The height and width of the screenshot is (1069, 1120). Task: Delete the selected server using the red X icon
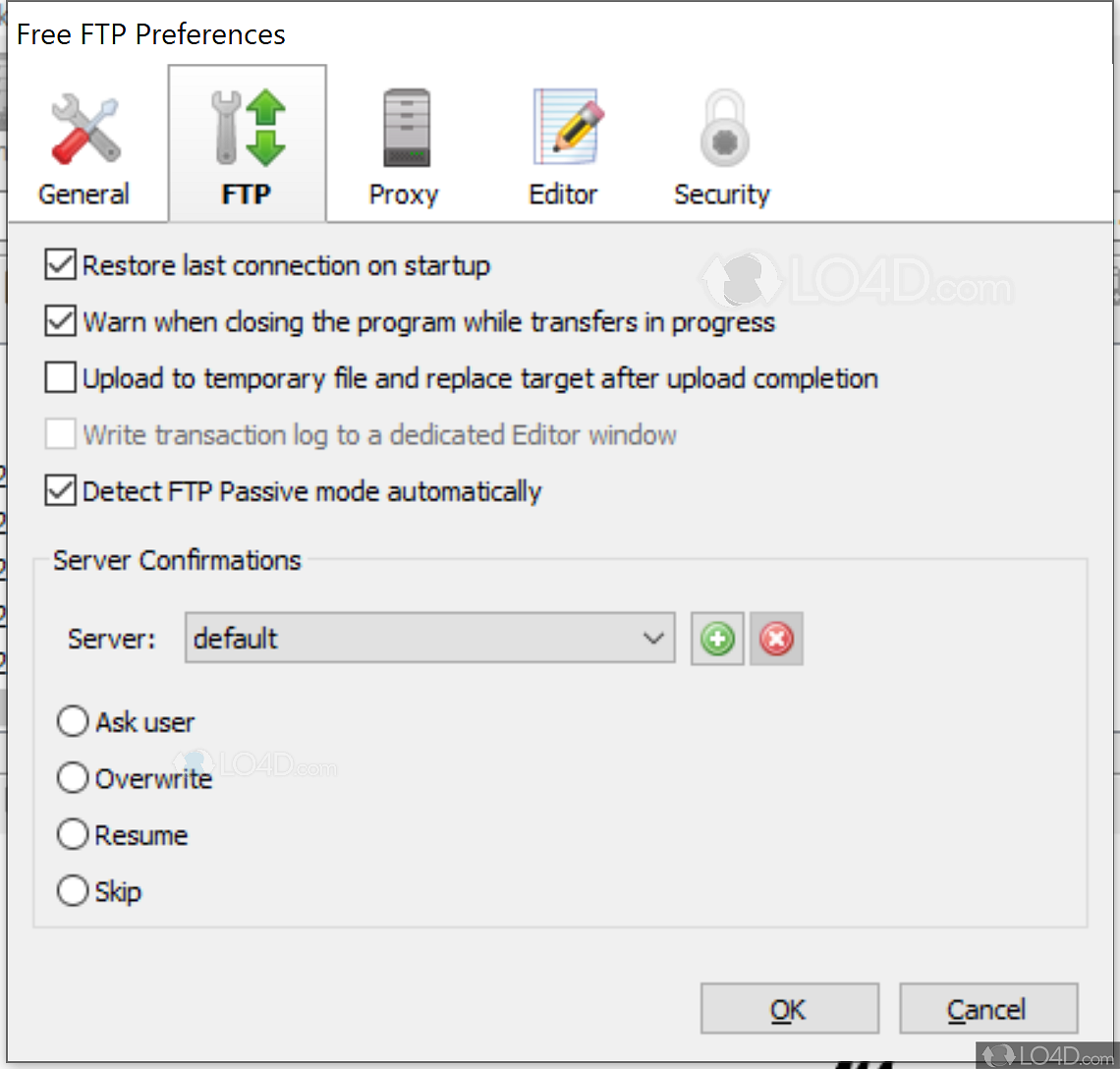click(776, 638)
